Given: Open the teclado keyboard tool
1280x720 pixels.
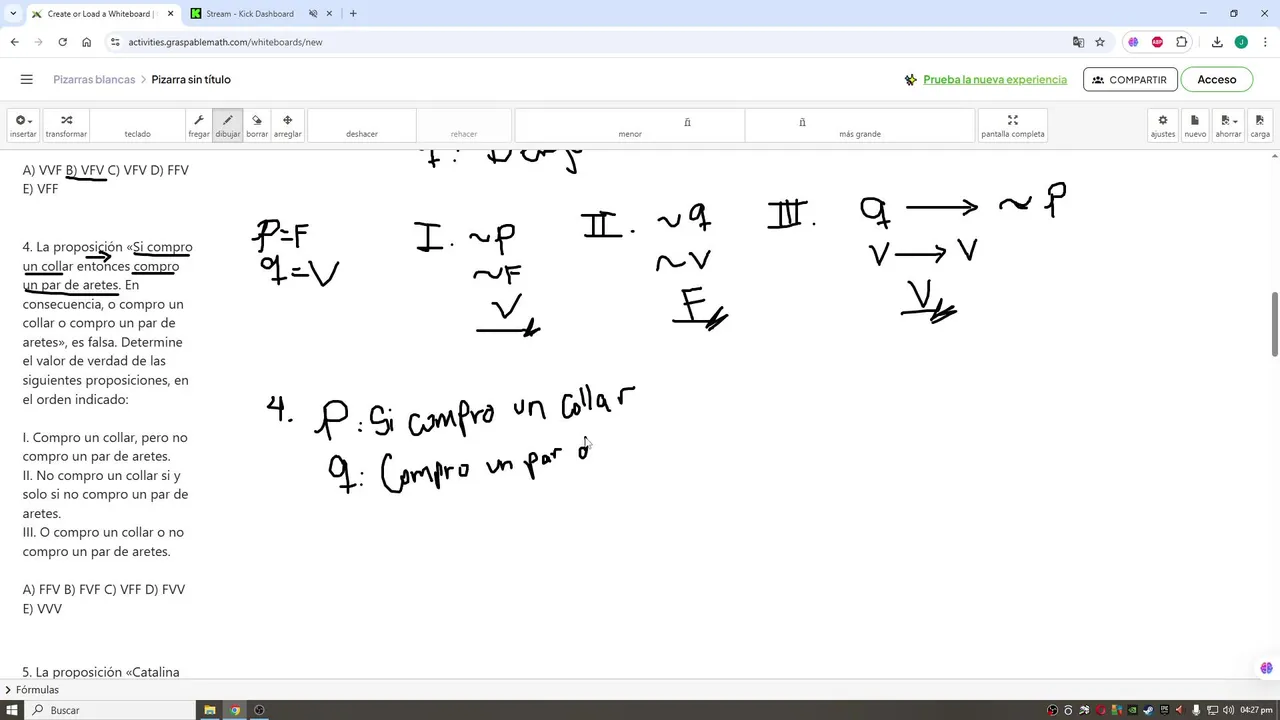Looking at the screenshot, I should pyautogui.click(x=137, y=126).
